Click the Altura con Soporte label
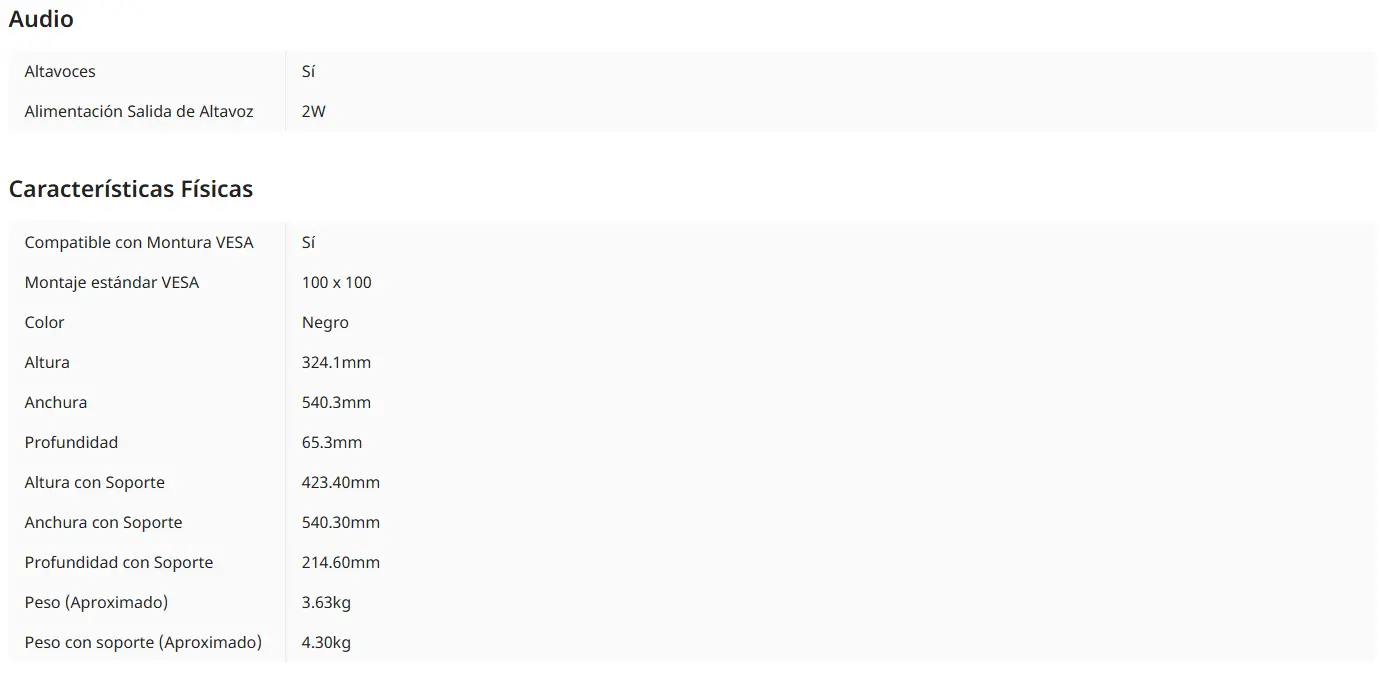Viewport: 1388px width, 682px height. (x=95, y=483)
